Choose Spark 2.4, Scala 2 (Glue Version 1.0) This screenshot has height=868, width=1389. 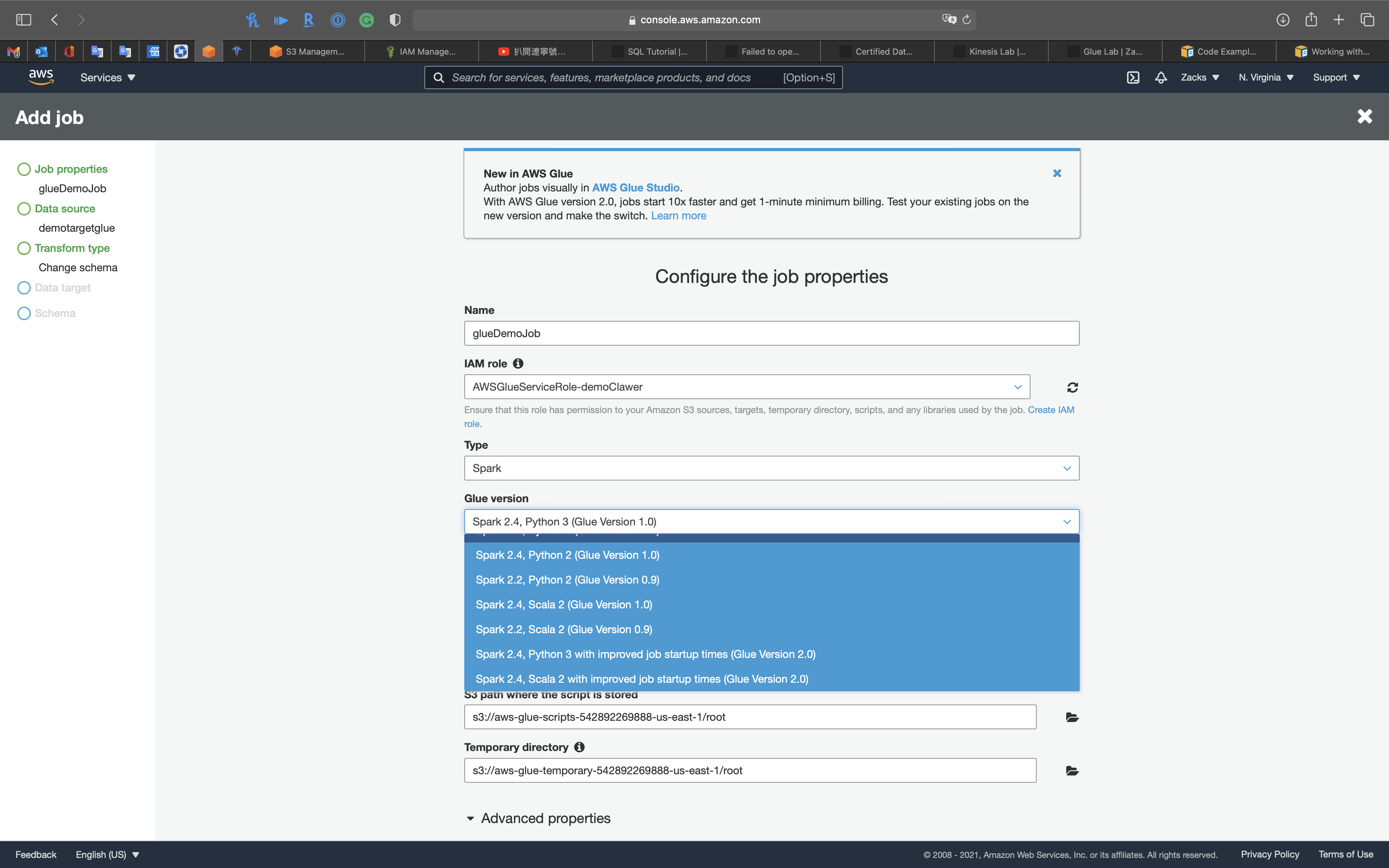click(564, 604)
